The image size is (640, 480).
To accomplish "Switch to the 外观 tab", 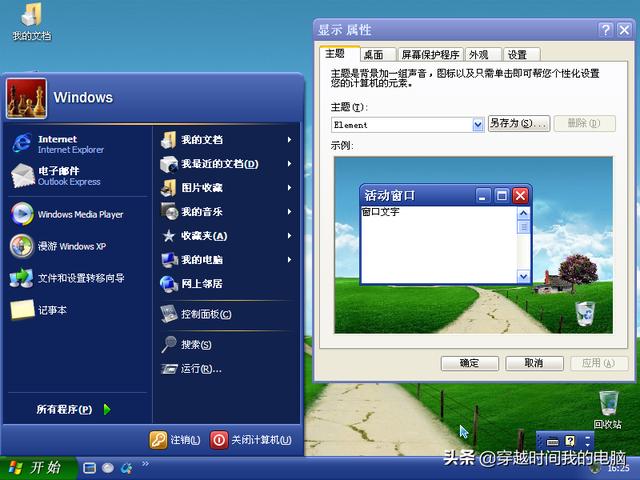I will point(482,55).
